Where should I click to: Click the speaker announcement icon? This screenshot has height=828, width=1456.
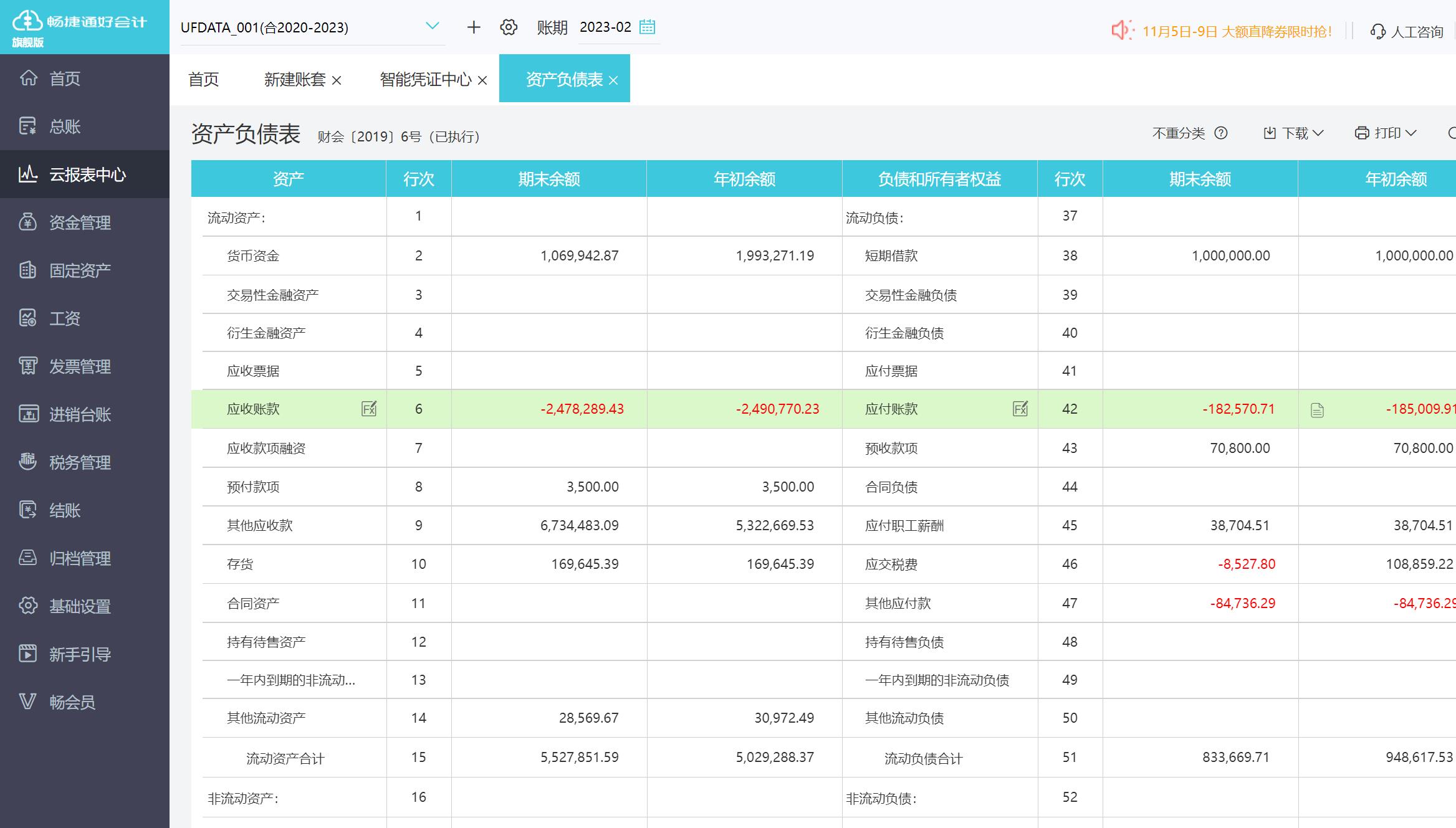click(x=1122, y=31)
